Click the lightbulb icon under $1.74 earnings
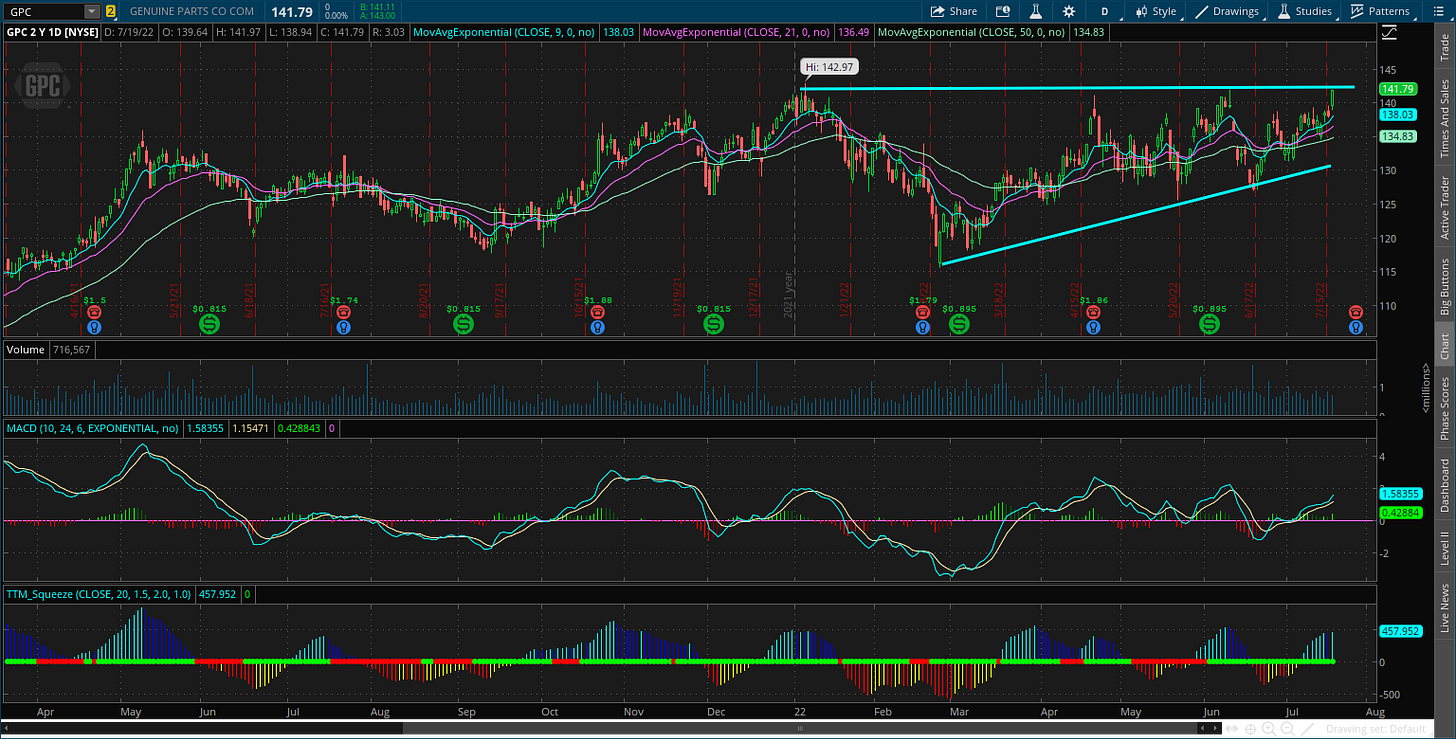Screen dimensions: 1456x739 (x=344, y=326)
